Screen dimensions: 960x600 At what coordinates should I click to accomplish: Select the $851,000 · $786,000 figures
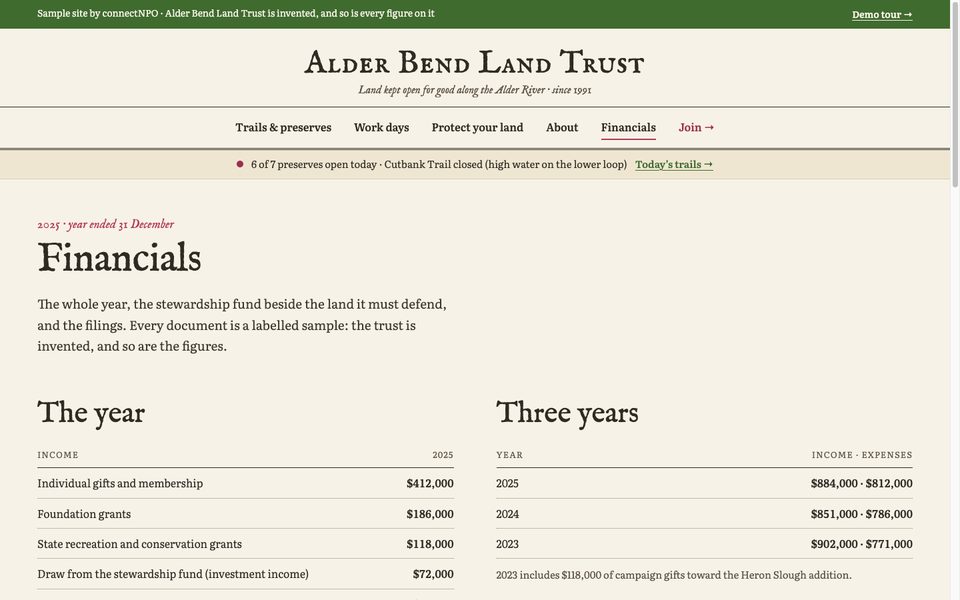tap(861, 514)
